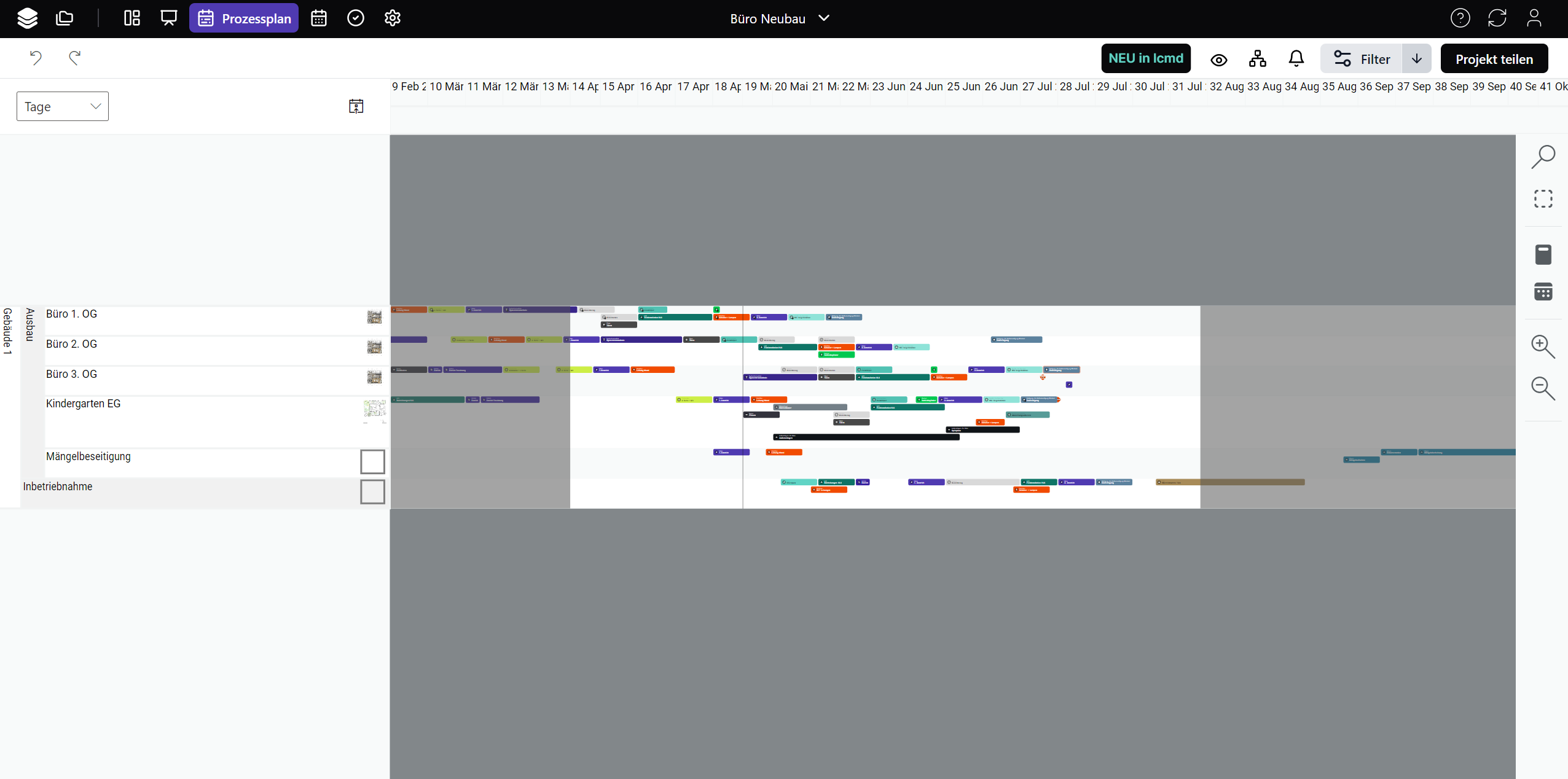Click the NEU in lcmd button

1146,58
